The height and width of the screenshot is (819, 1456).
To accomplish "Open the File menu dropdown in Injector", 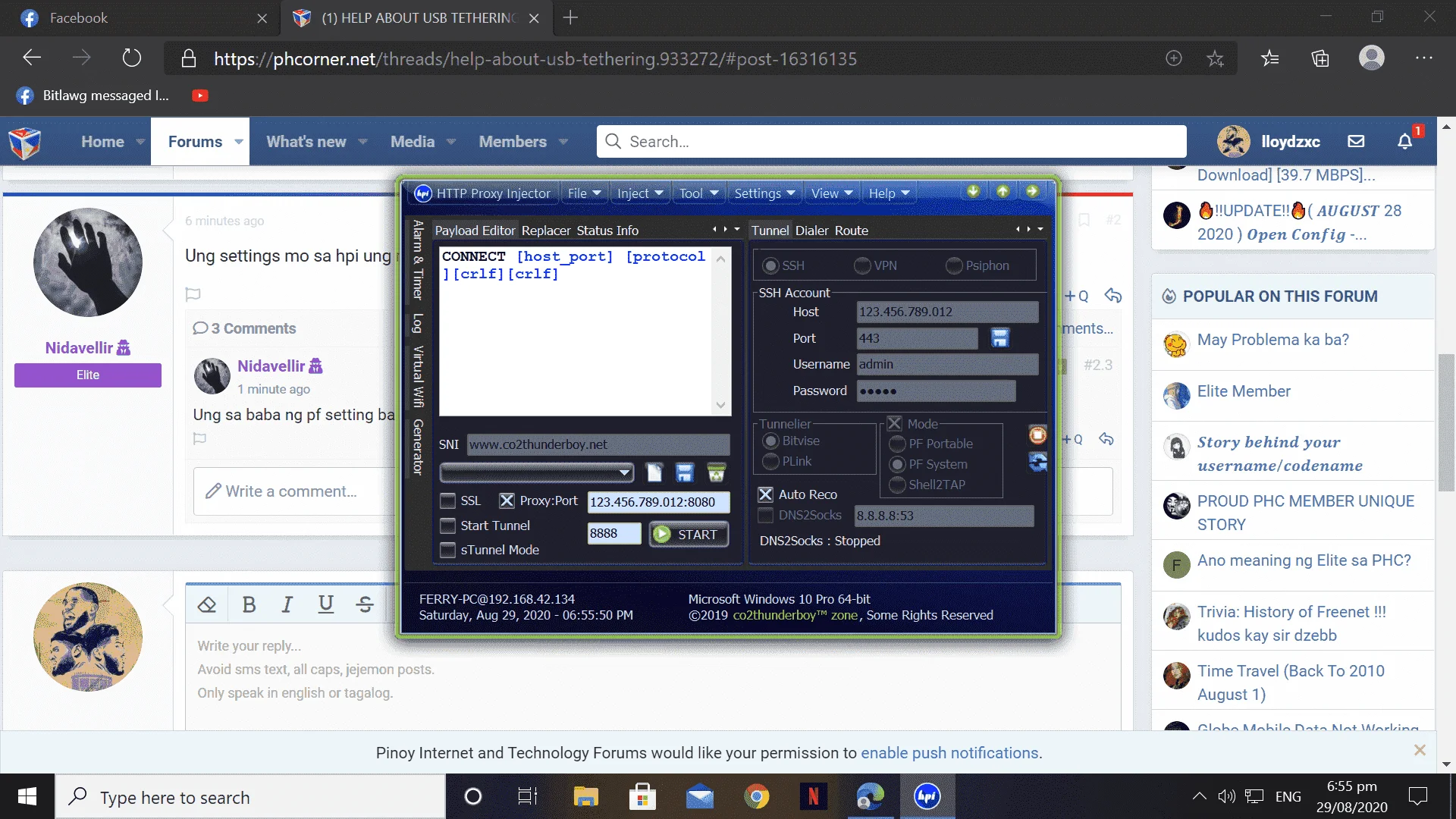I will pyautogui.click(x=584, y=193).
